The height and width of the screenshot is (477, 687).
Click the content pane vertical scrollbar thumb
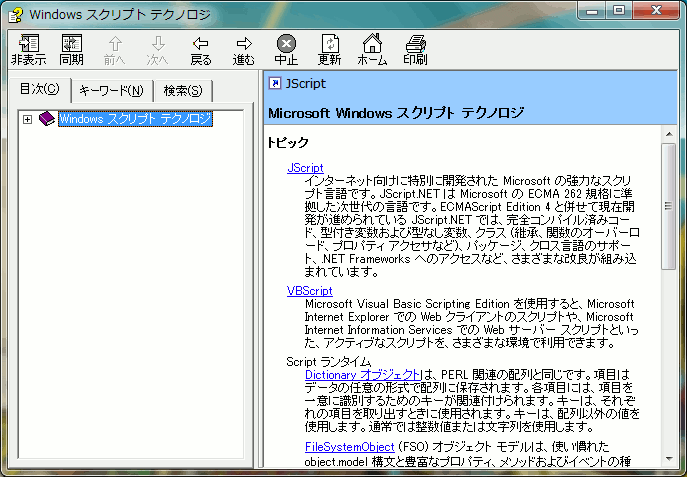(669, 205)
